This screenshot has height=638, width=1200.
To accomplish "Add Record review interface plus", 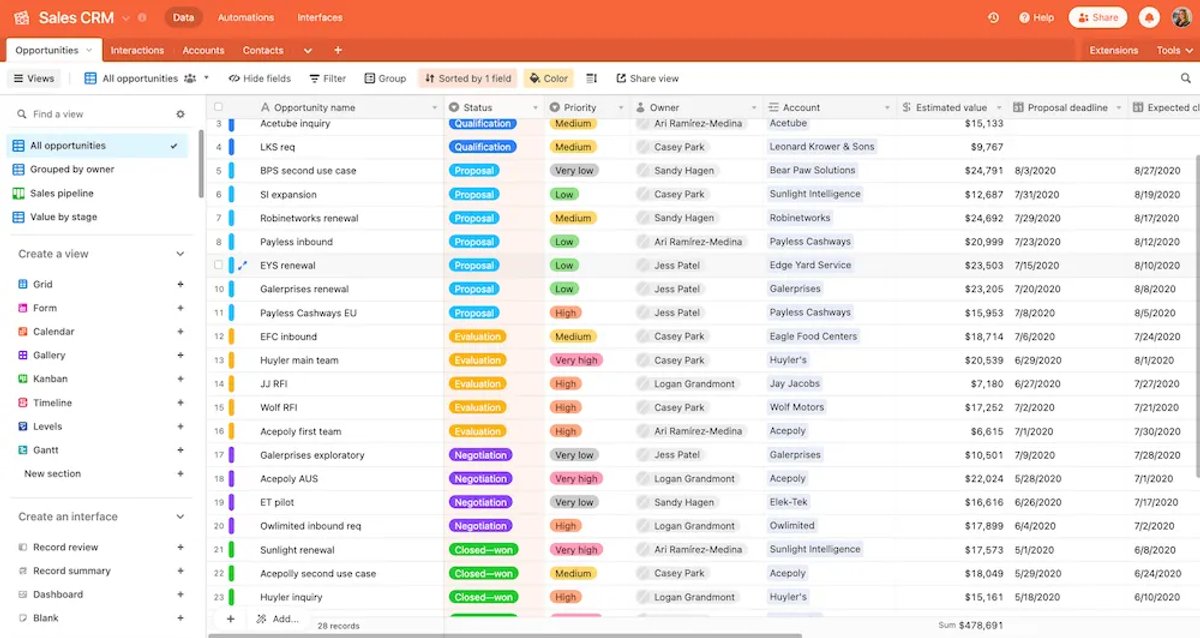I will [x=181, y=547].
